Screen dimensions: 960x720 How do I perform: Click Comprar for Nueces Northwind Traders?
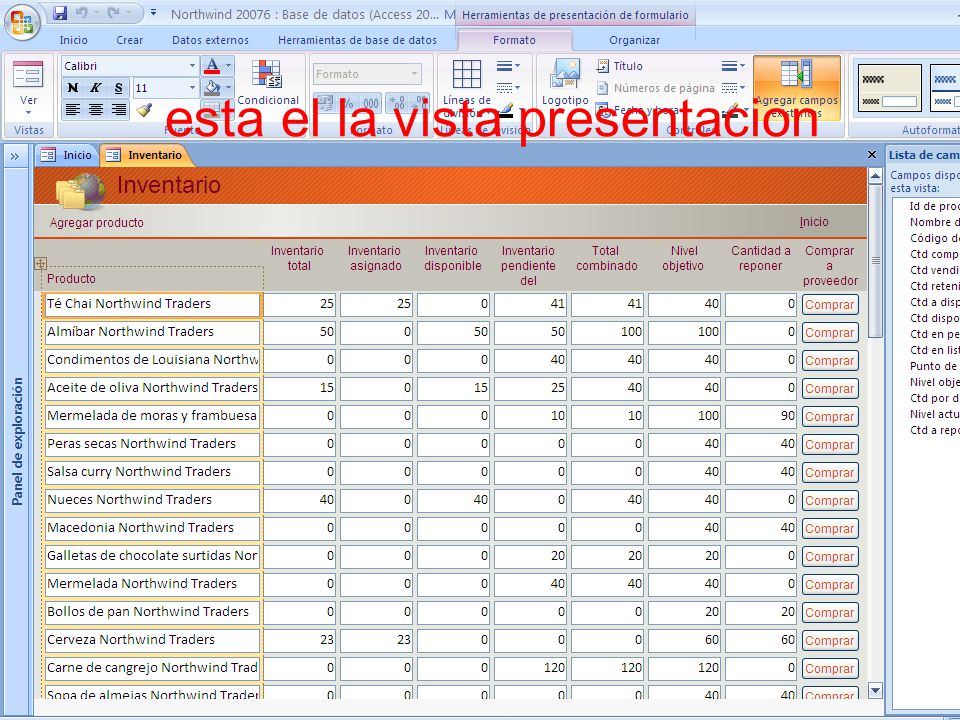coord(830,500)
